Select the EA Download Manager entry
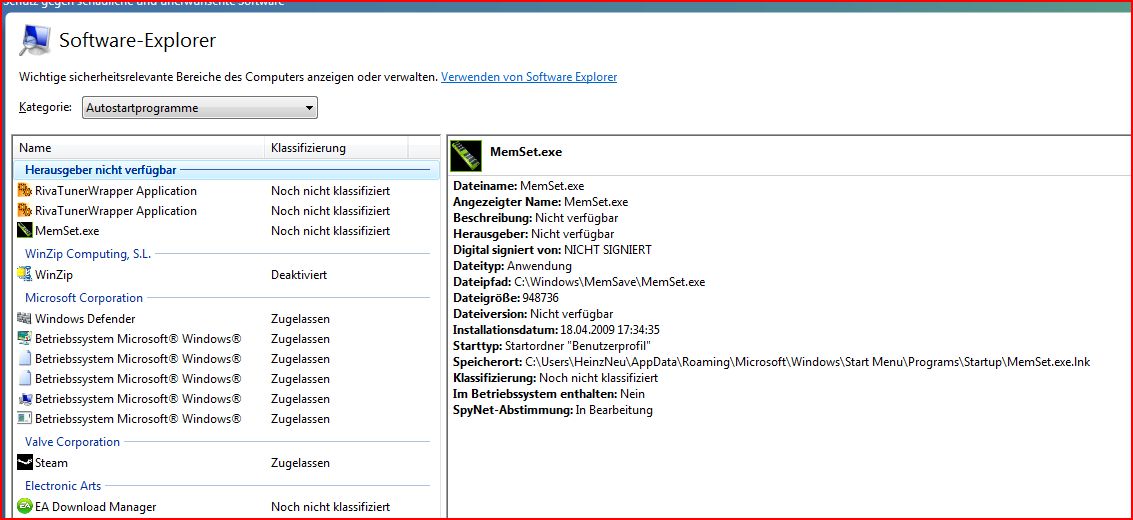The height and width of the screenshot is (520, 1133). coord(95,507)
